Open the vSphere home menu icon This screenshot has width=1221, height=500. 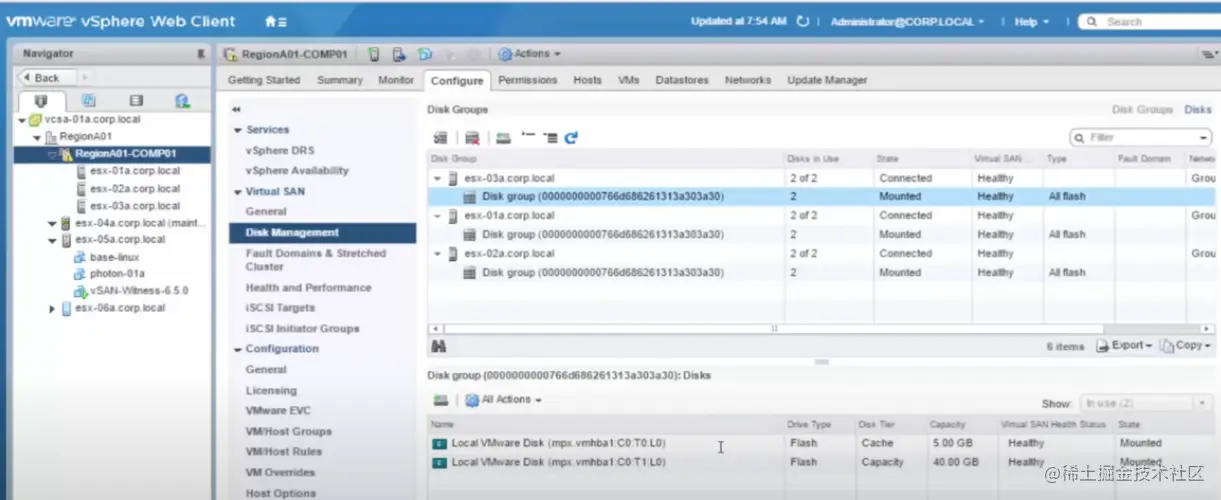pyautogui.click(x=275, y=21)
